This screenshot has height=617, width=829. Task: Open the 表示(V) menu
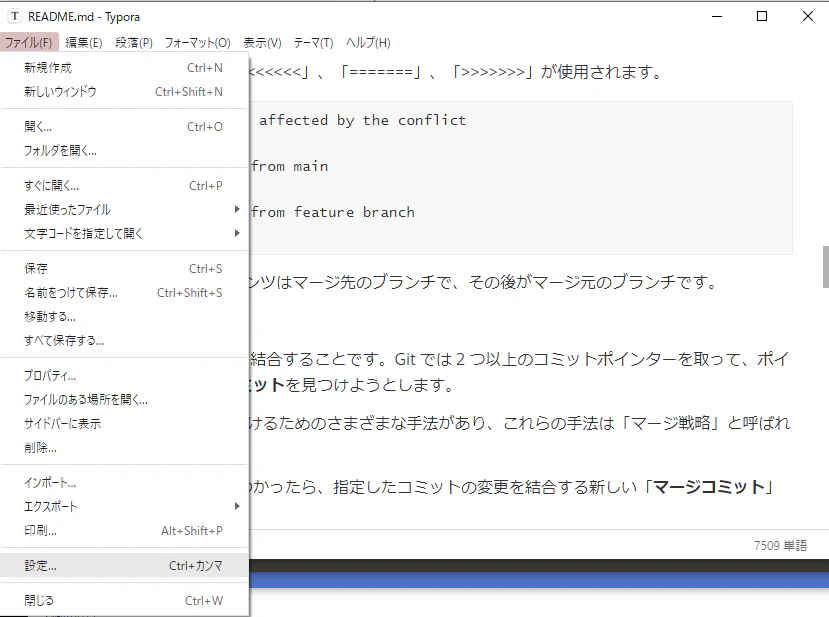[262, 42]
